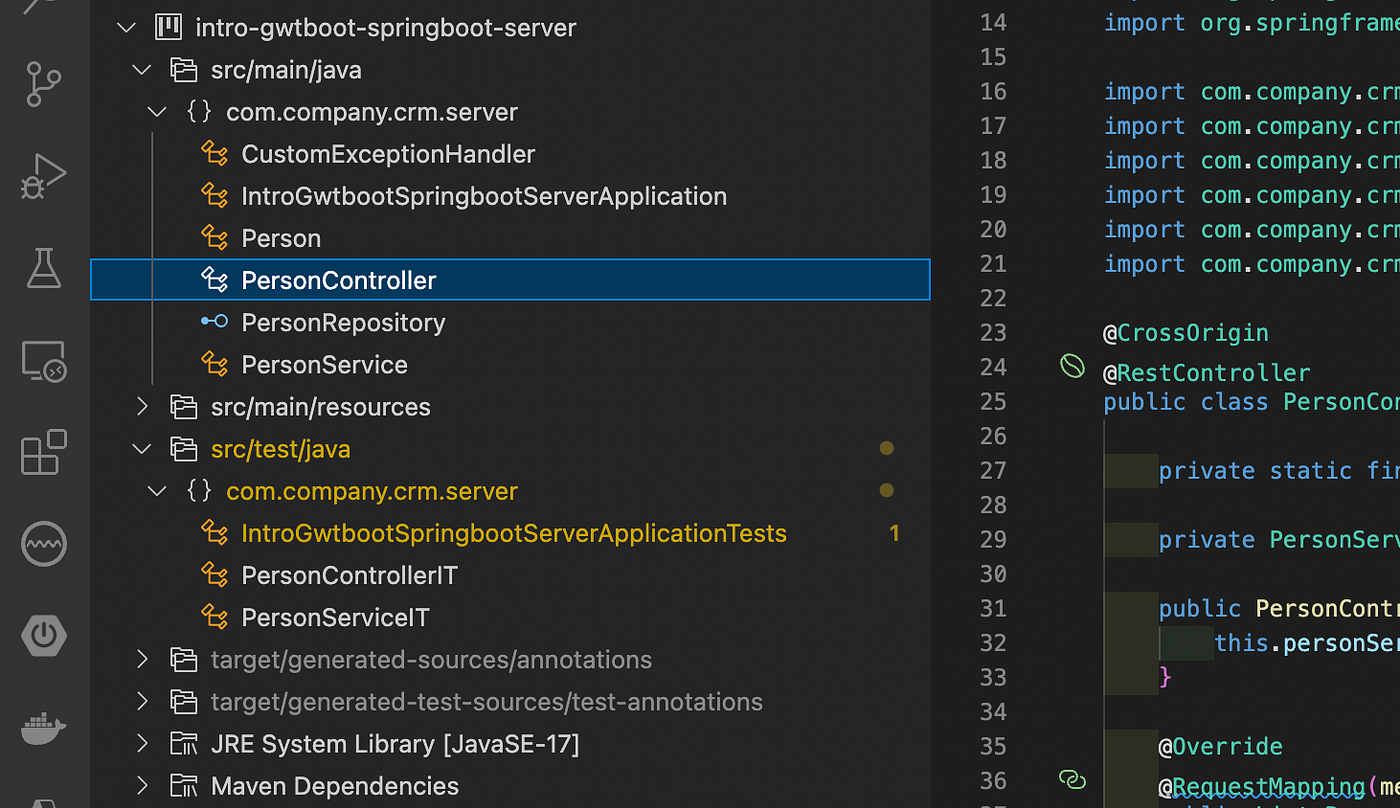1400x808 pixels.
Task: Expand JRE System Library [JavaSE-17]
Action: click(142, 744)
